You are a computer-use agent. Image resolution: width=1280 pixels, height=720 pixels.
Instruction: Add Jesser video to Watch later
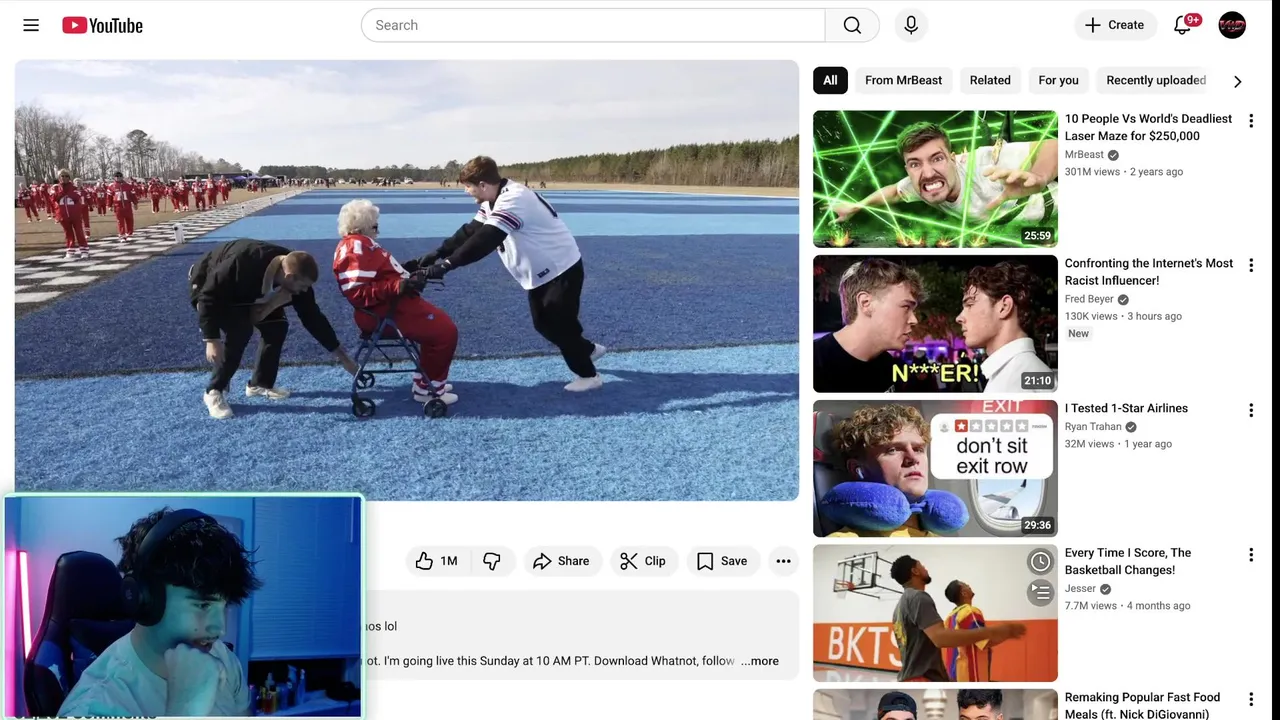tap(1041, 562)
